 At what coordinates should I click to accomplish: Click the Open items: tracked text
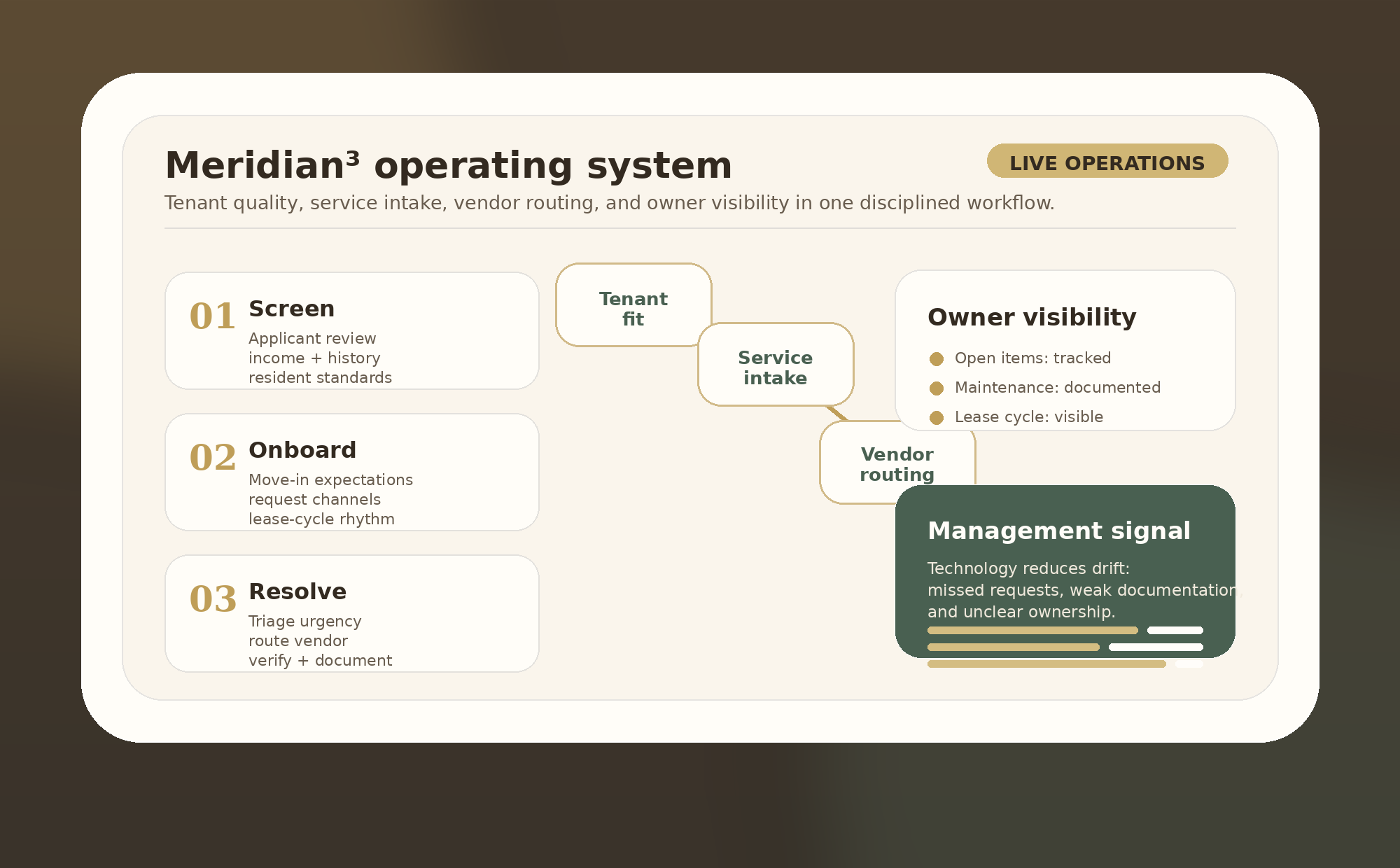click(x=1032, y=358)
